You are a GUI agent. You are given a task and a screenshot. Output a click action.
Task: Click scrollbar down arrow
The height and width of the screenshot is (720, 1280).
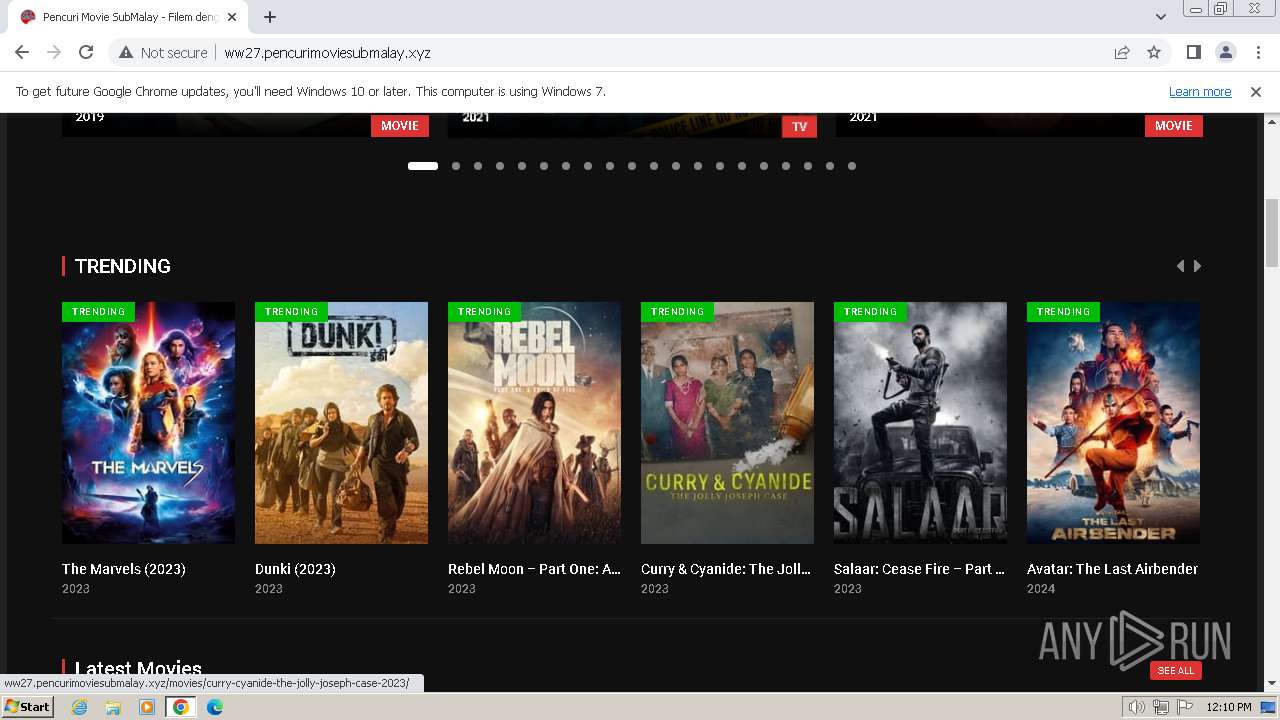1272,684
